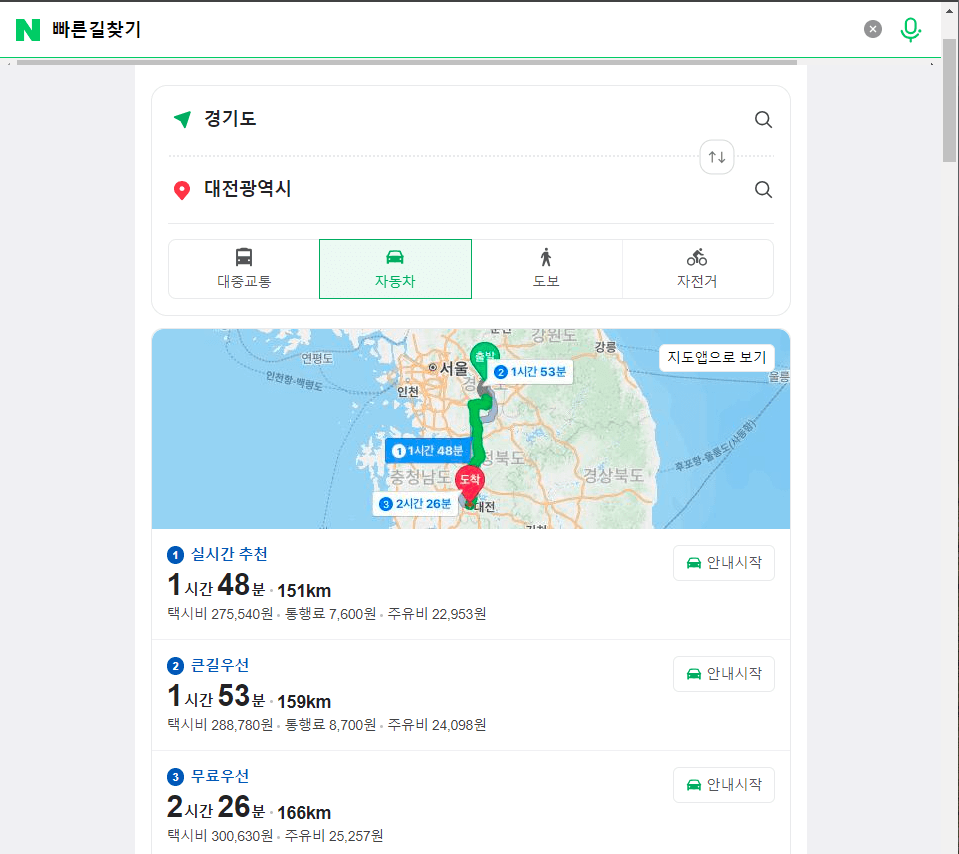Switch to the 대중교통 transit mode tab
Viewport: 959px width, 854px height.
[x=243, y=269]
